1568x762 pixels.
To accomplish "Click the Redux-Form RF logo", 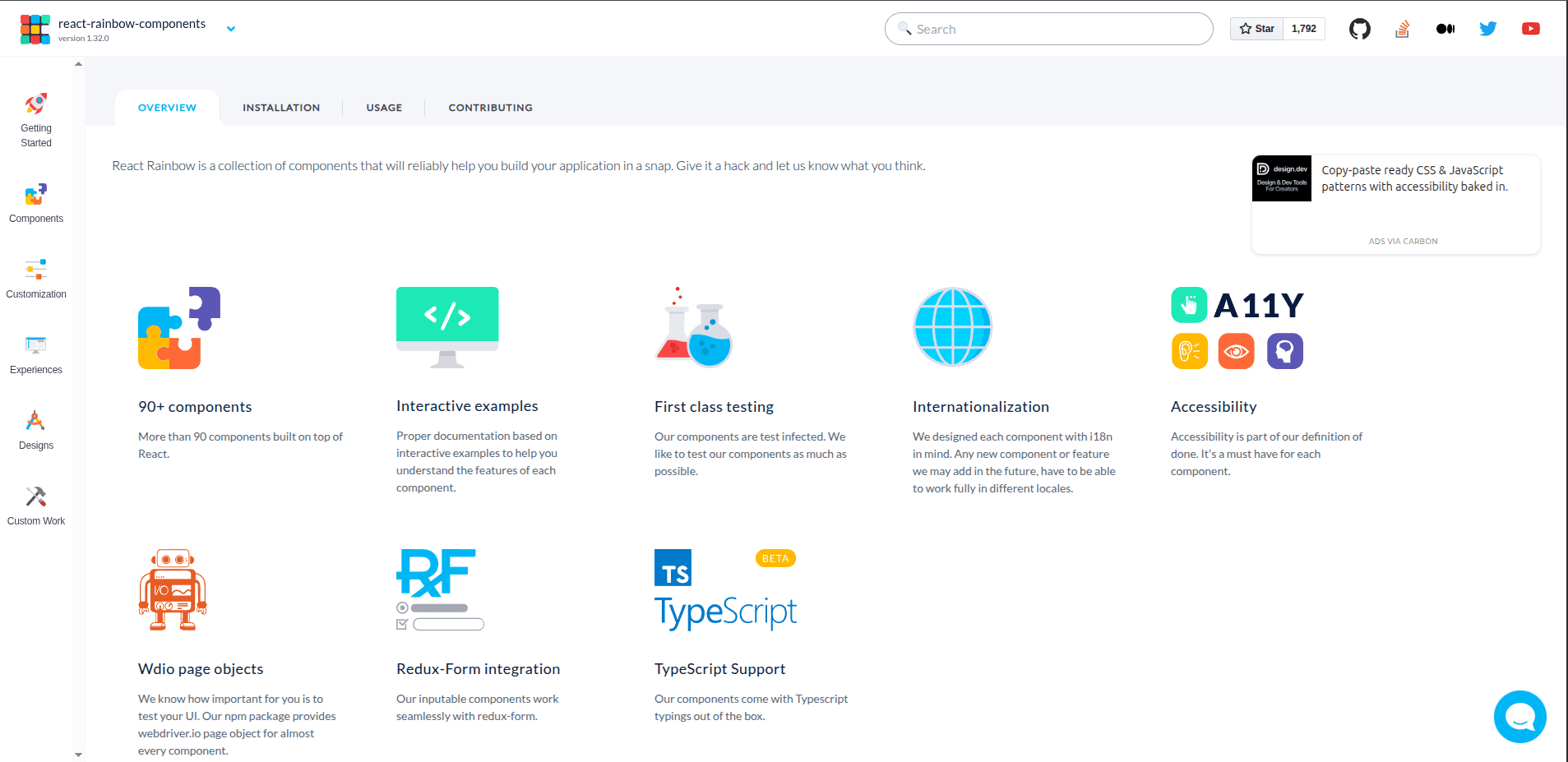I will (437, 573).
